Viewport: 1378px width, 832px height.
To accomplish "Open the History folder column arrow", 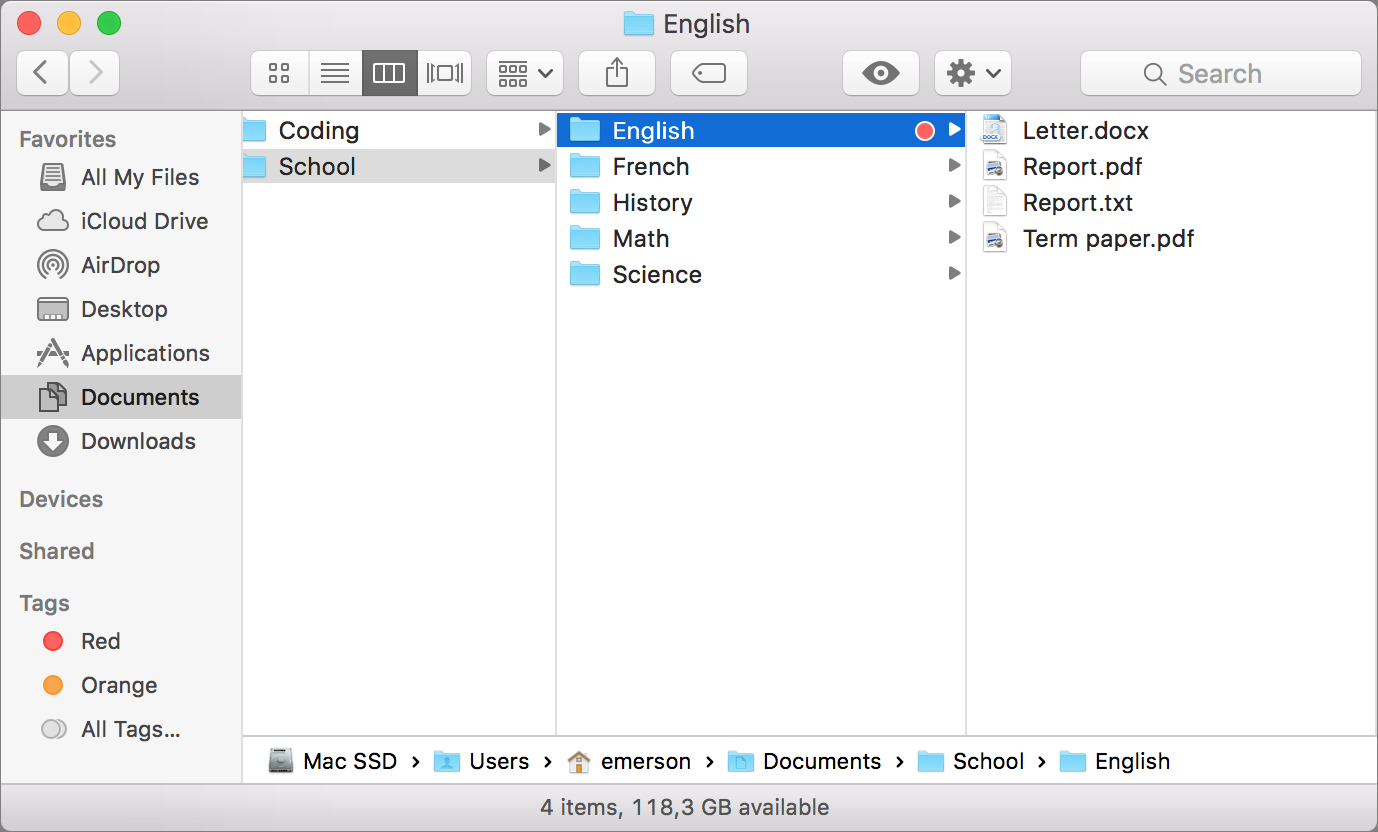I will [x=954, y=202].
